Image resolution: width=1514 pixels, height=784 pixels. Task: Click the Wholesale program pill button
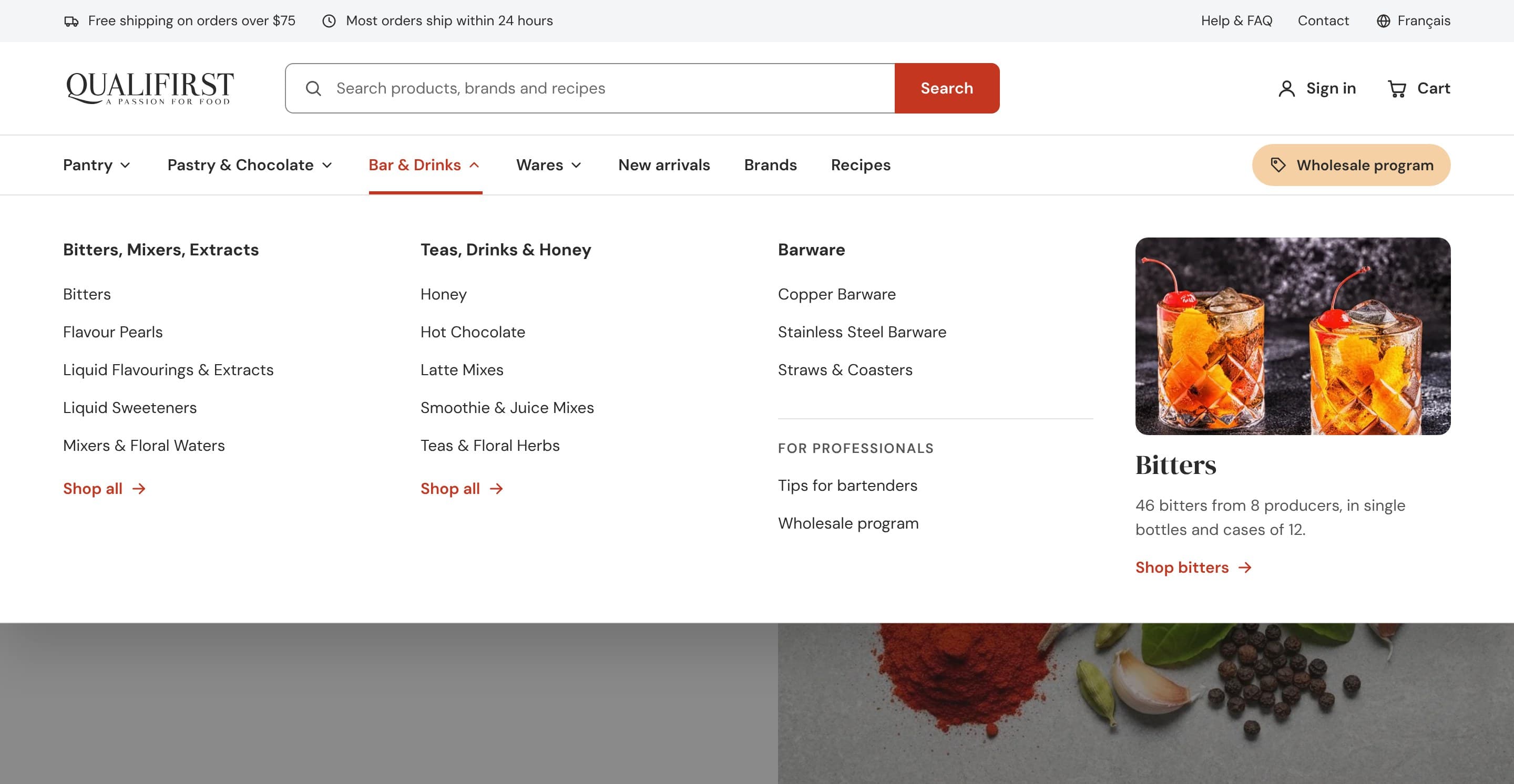point(1351,165)
